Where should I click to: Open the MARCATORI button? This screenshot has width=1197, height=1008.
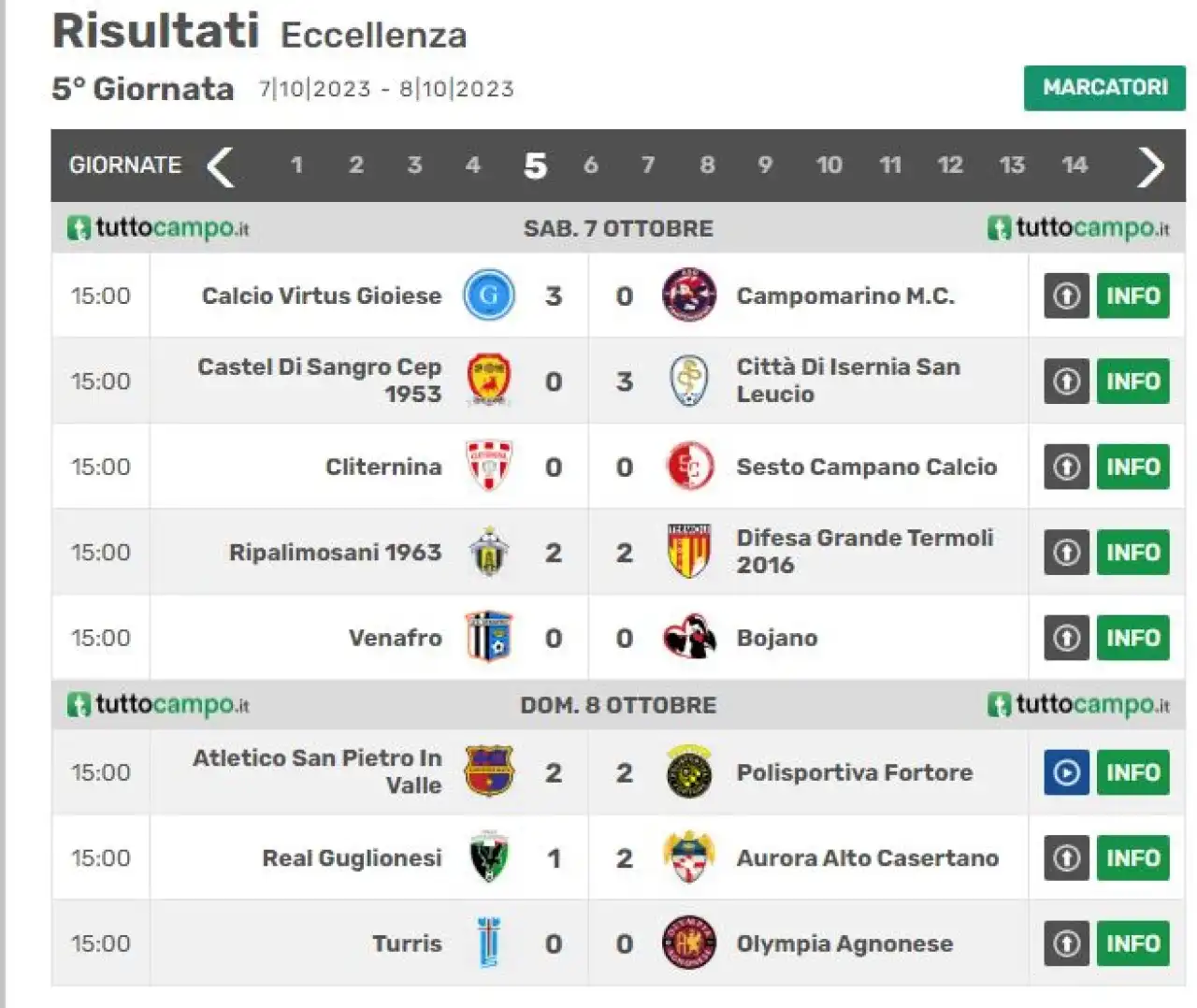[x=1104, y=88]
